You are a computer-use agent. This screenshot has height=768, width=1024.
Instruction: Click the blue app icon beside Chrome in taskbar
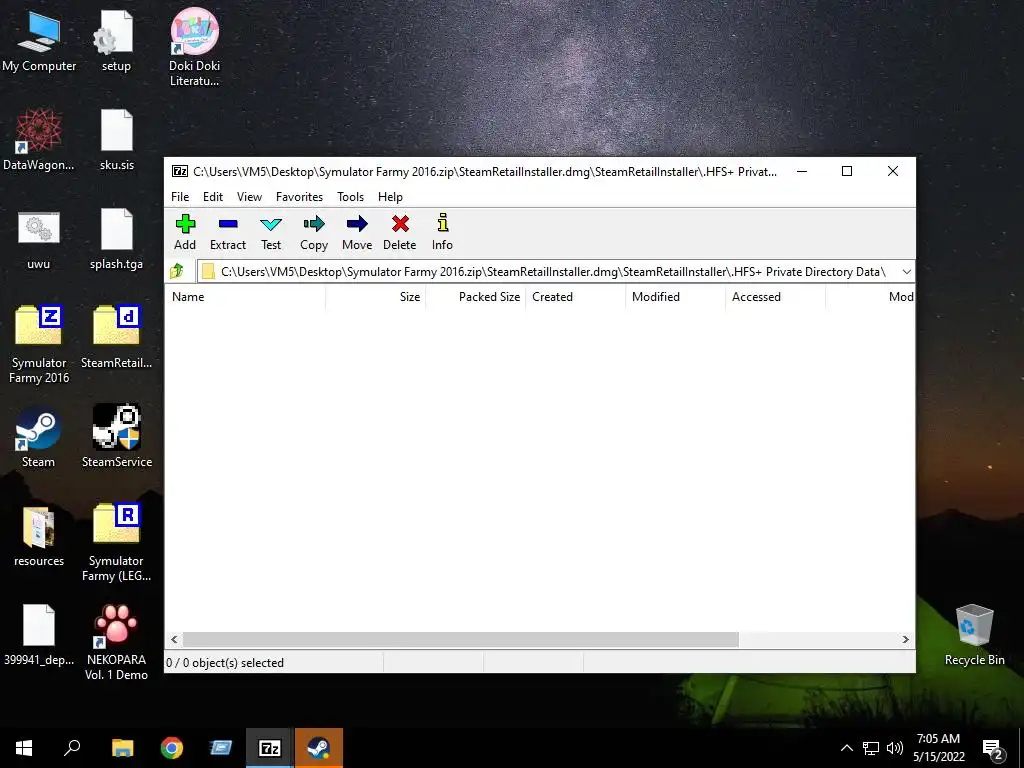pyautogui.click(x=221, y=748)
